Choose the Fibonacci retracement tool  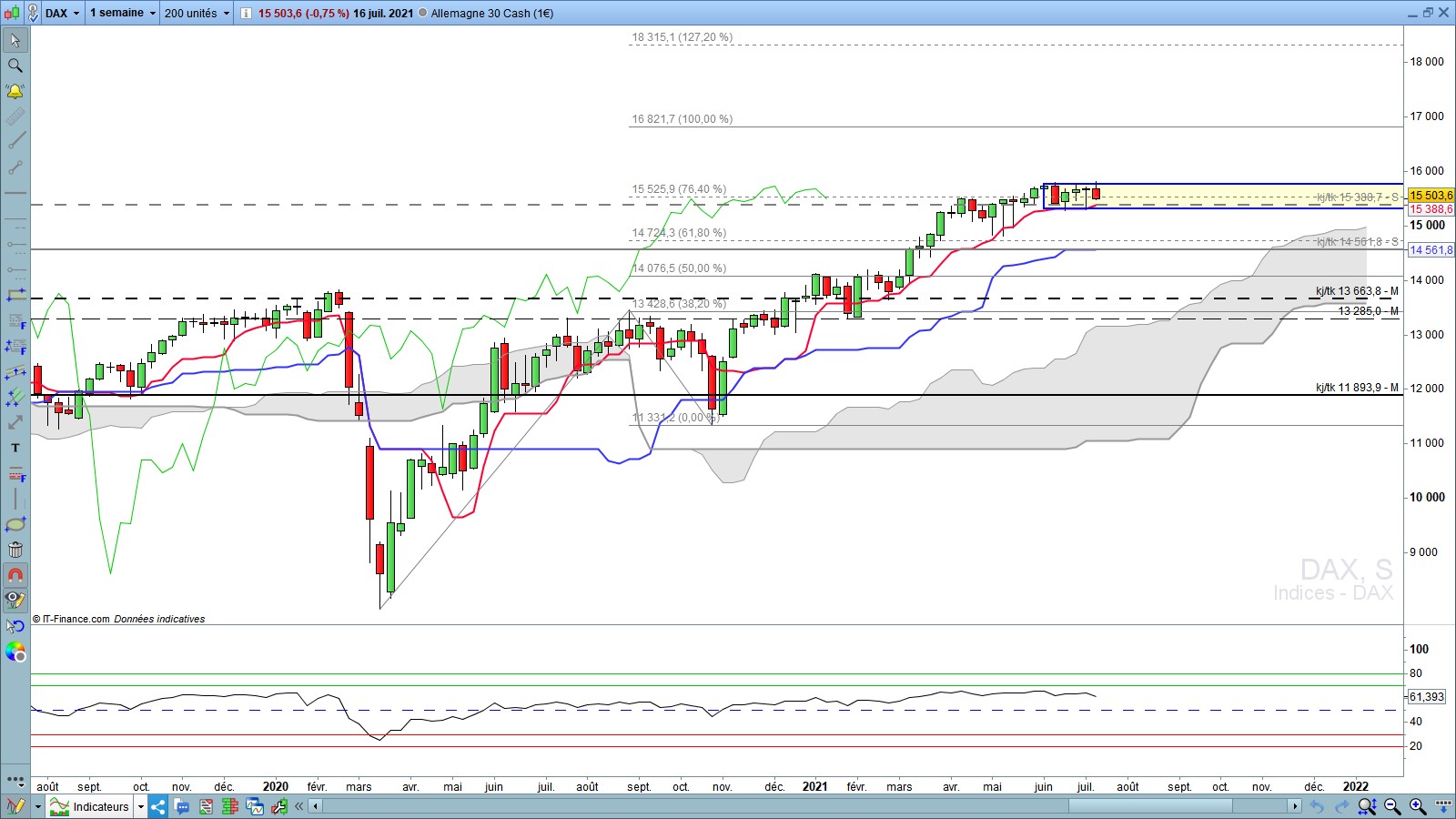15,320
